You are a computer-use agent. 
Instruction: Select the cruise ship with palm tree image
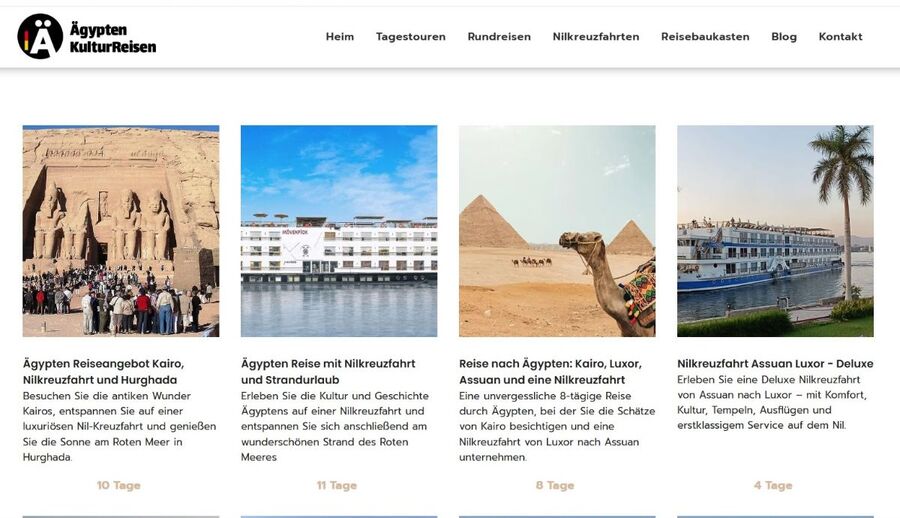click(775, 231)
